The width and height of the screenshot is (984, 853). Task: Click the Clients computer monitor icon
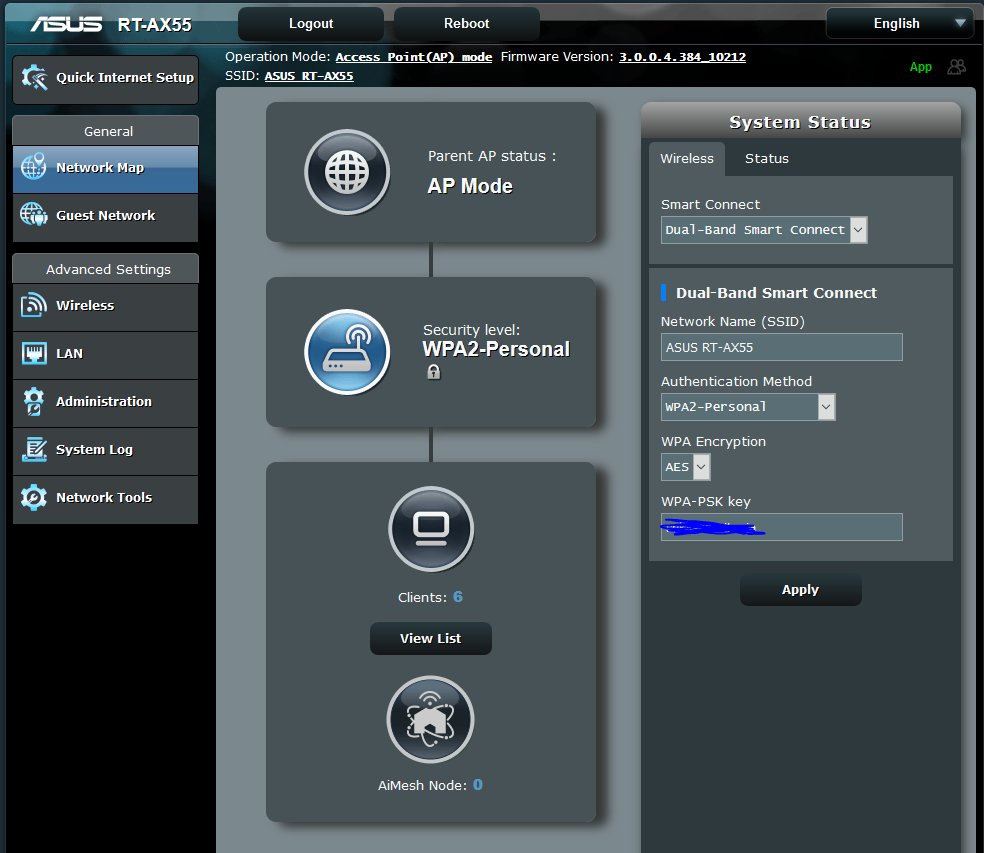[x=431, y=528]
